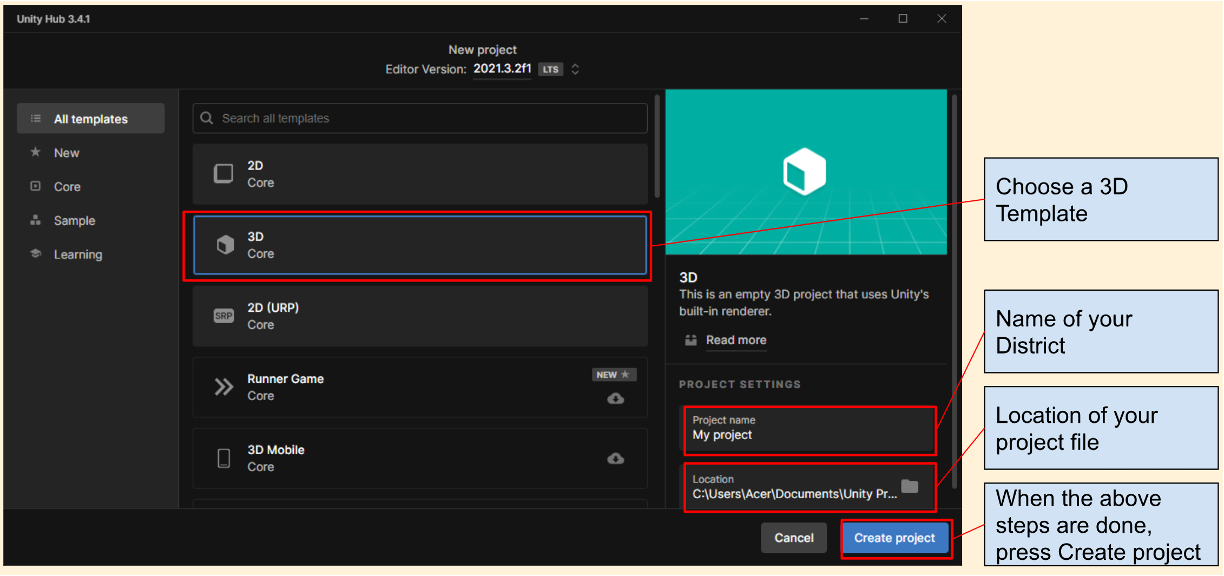This screenshot has height=576, width=1224.
Task: Click the search magnifier icon
Action: pos(207,118)
